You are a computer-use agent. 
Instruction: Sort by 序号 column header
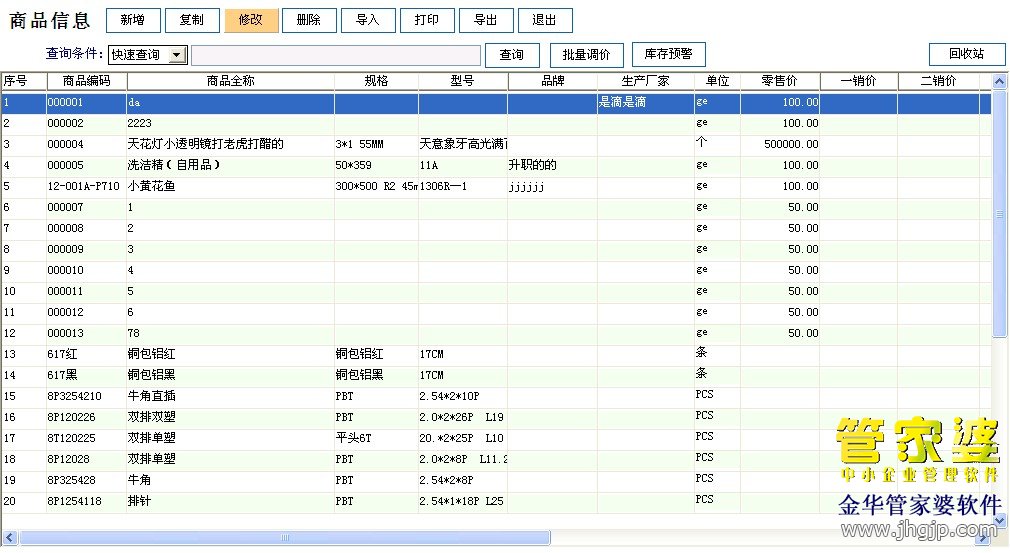pos(23,81)
